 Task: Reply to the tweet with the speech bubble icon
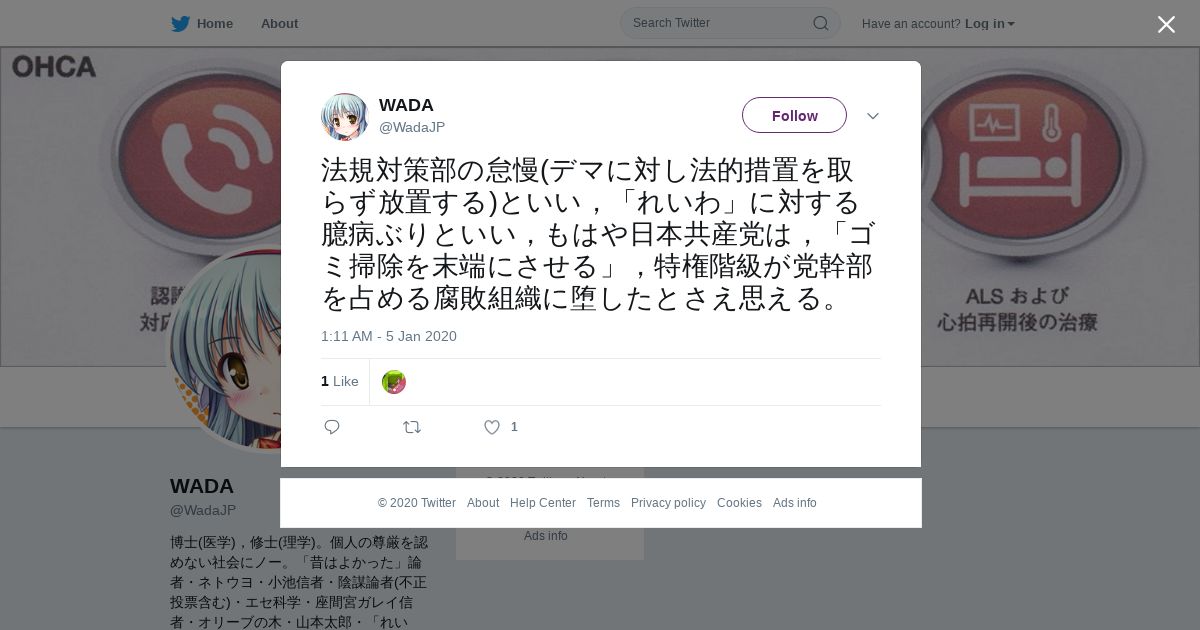pyautogui.click(x=332, y=427)
